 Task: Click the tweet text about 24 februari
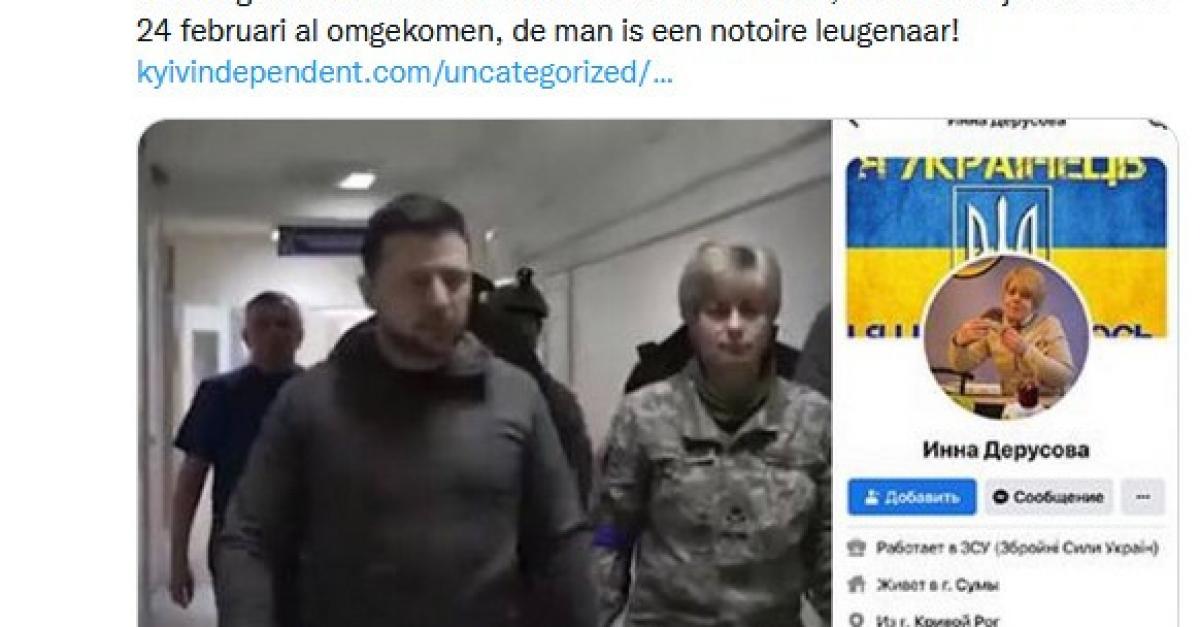pyautogui.click(x=548, y=32)
